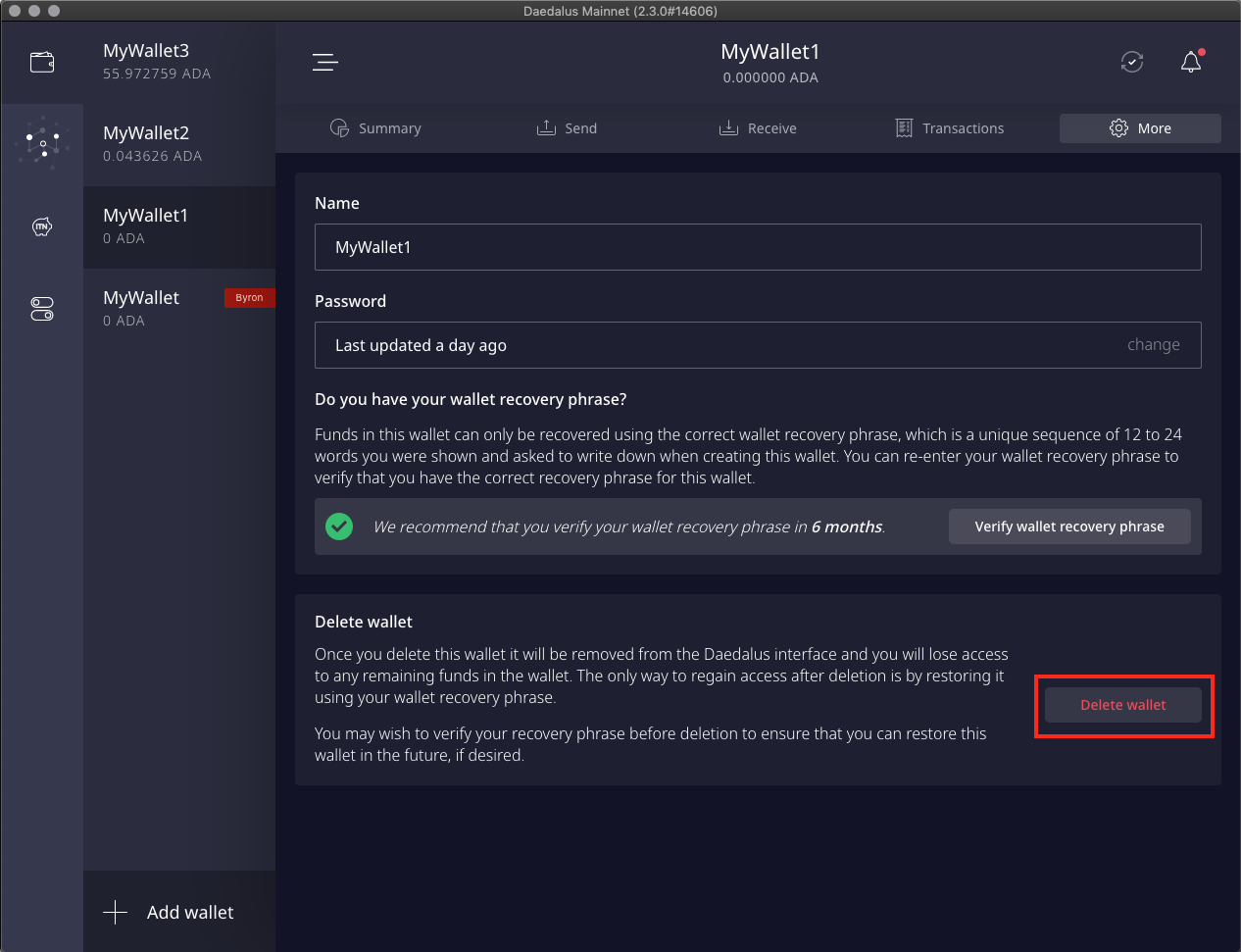Select MyWallet1 in the wallet list

179,226
